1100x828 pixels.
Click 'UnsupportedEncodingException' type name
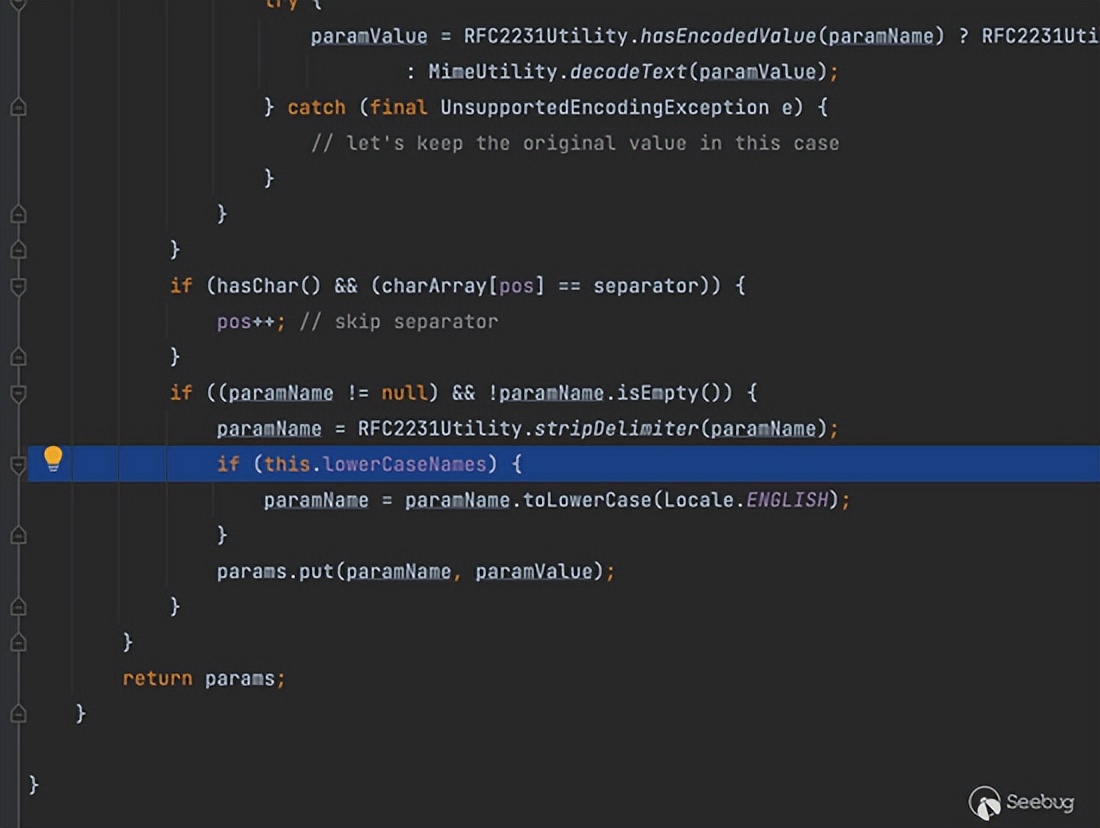tap(605, 107)
